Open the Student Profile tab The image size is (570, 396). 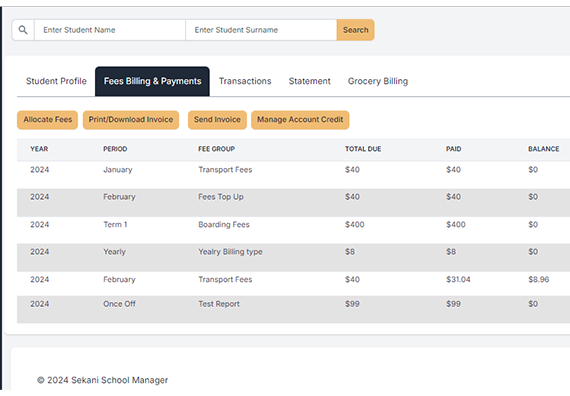click(56, 81)
